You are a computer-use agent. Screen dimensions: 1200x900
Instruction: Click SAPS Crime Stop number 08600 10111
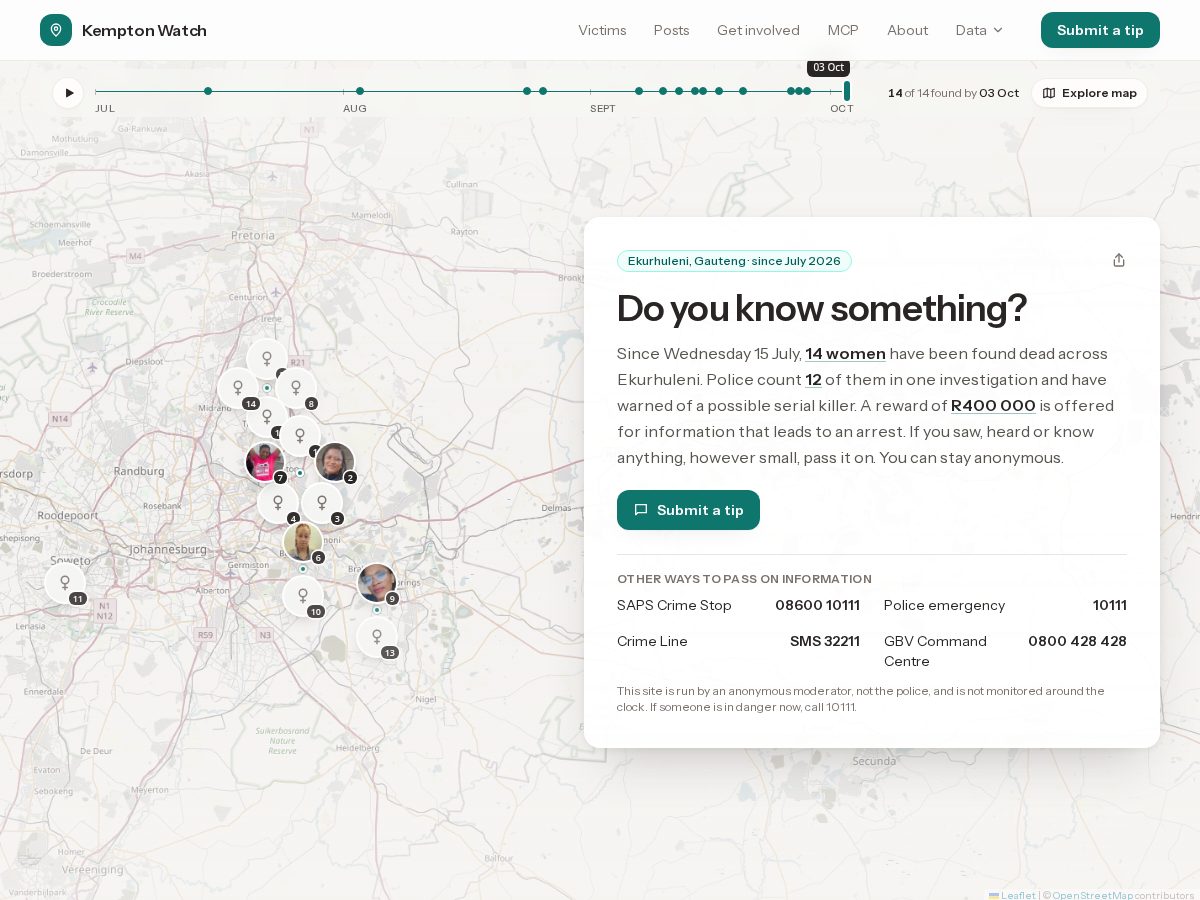tap(817, 606)
